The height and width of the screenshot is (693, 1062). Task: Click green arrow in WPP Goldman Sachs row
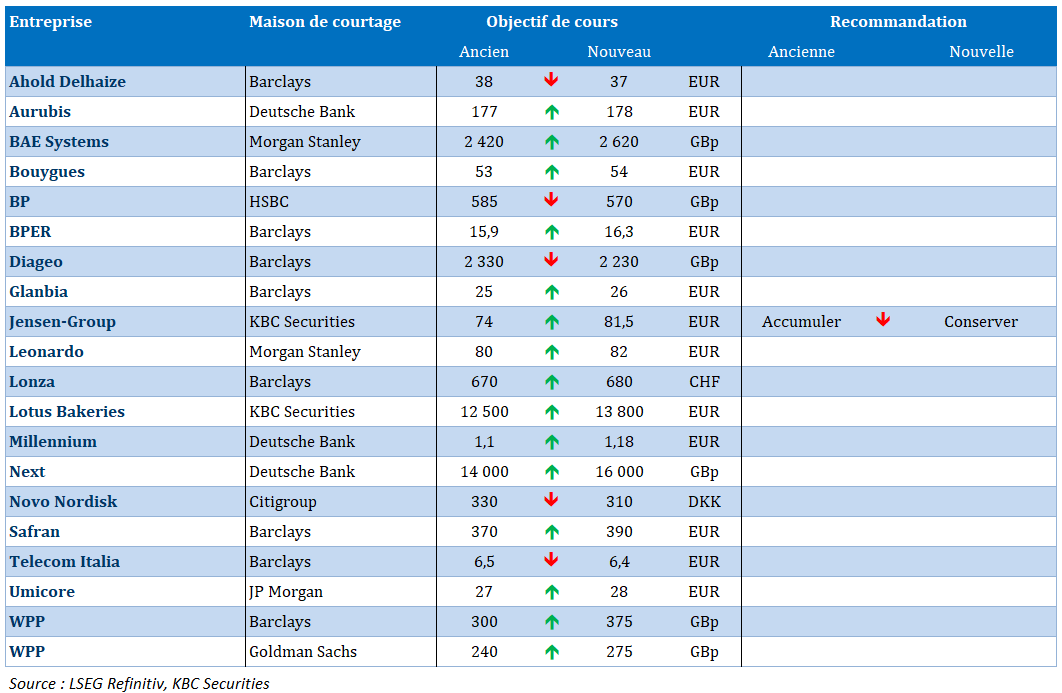coord(552,652)
